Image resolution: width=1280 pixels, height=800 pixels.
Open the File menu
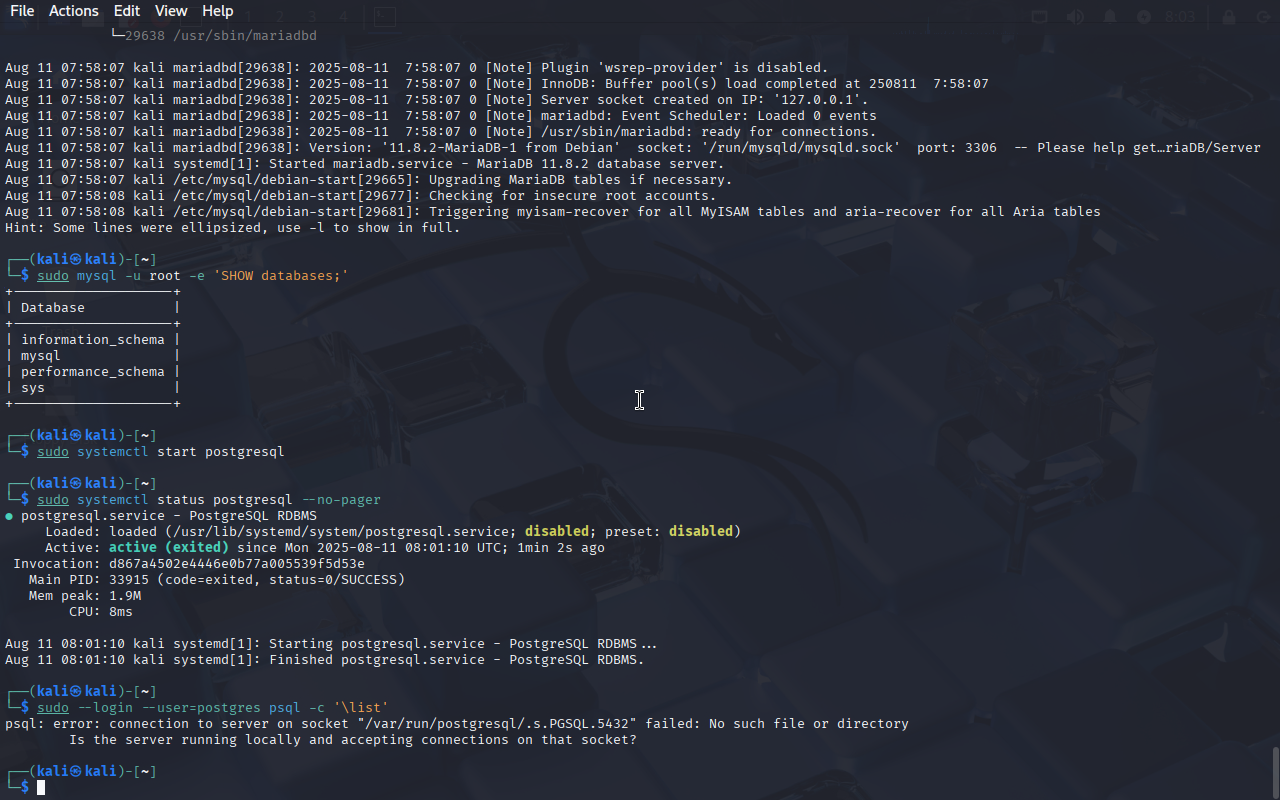coord(22,11)
